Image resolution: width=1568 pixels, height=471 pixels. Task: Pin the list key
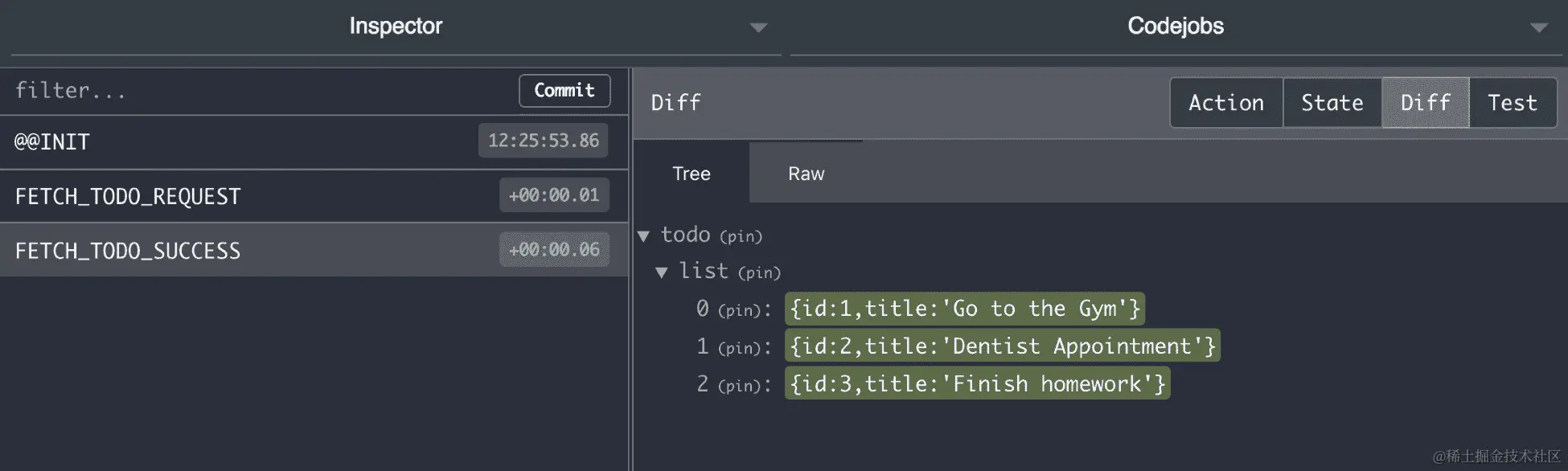pos(759,273)
